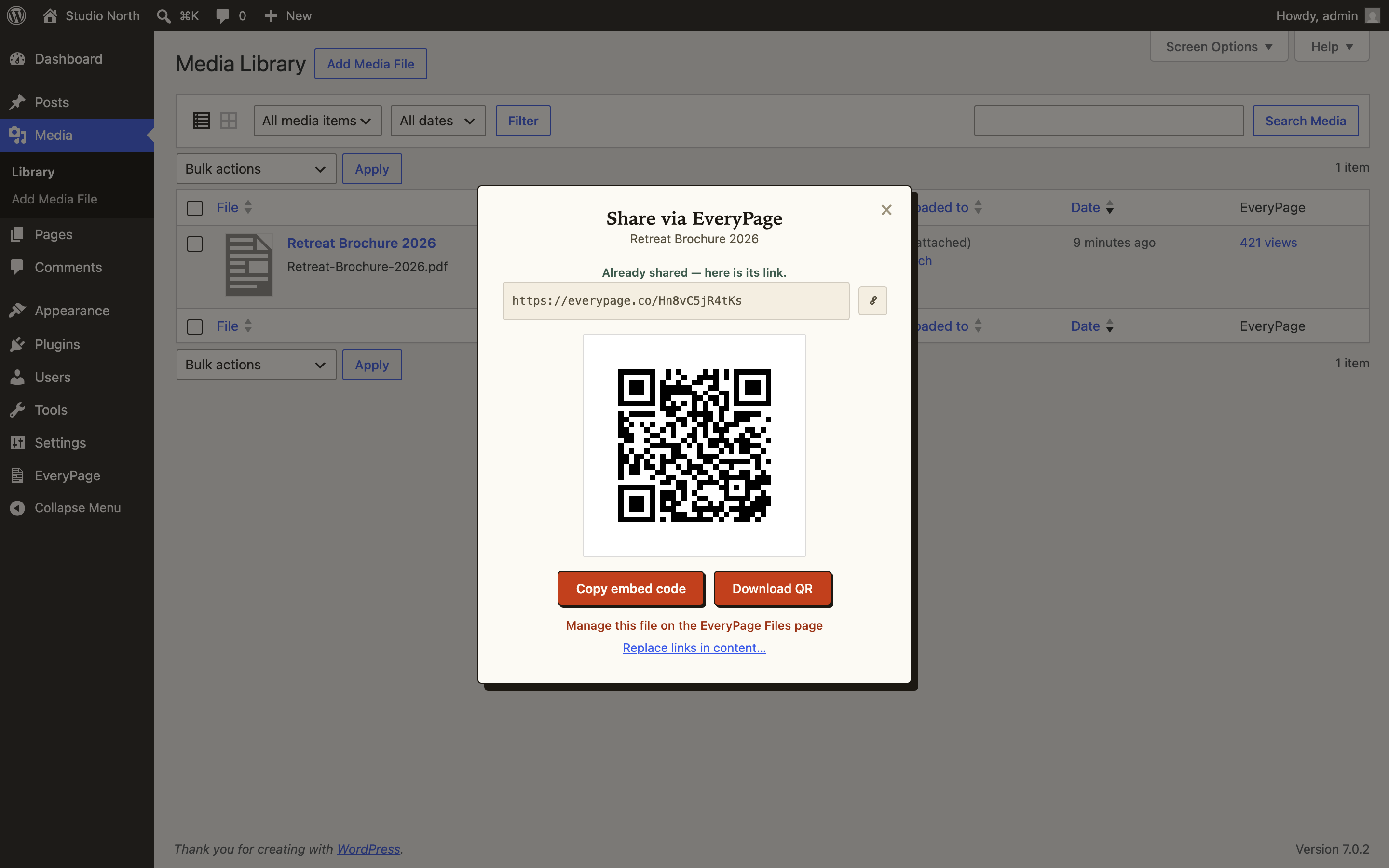Click the Dashboard gauge icon
This screenshot has height=868, width=1389.
click(x=18, y=58)
